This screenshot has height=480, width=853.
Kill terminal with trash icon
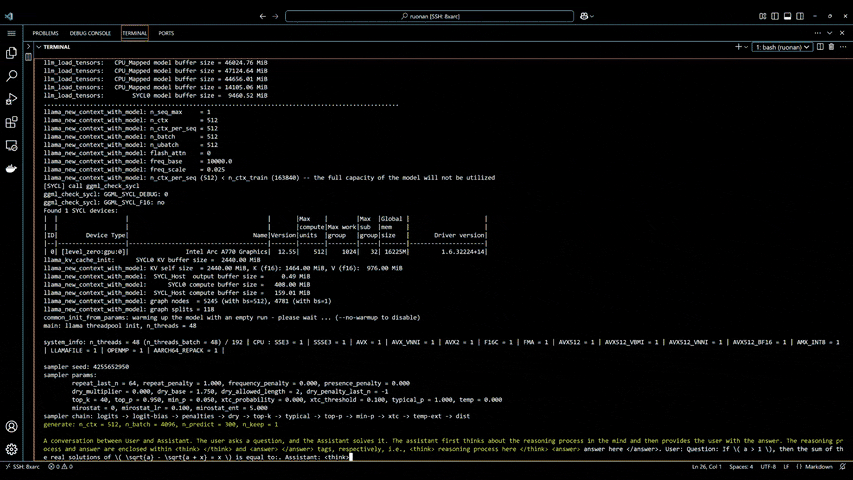831,47
